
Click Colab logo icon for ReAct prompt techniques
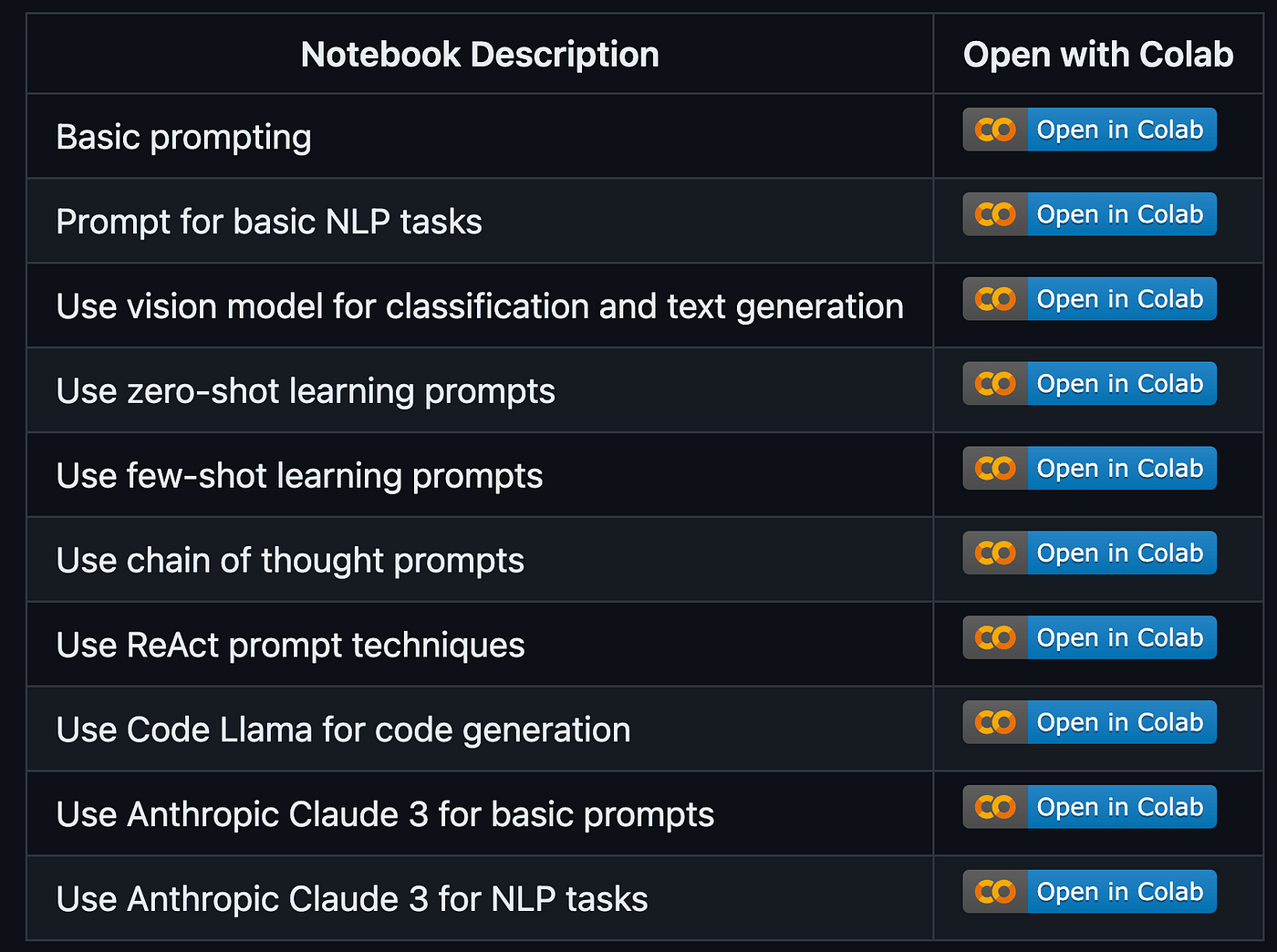click(x=995, y=637)
